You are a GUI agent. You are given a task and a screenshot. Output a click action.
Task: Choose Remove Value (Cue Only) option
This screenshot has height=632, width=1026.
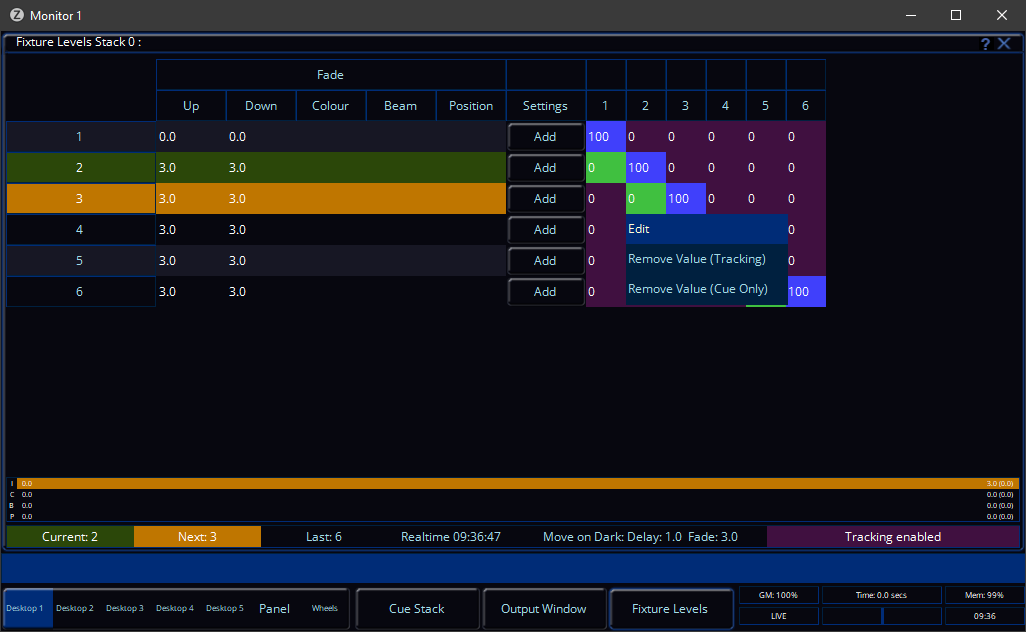[706, 289]
